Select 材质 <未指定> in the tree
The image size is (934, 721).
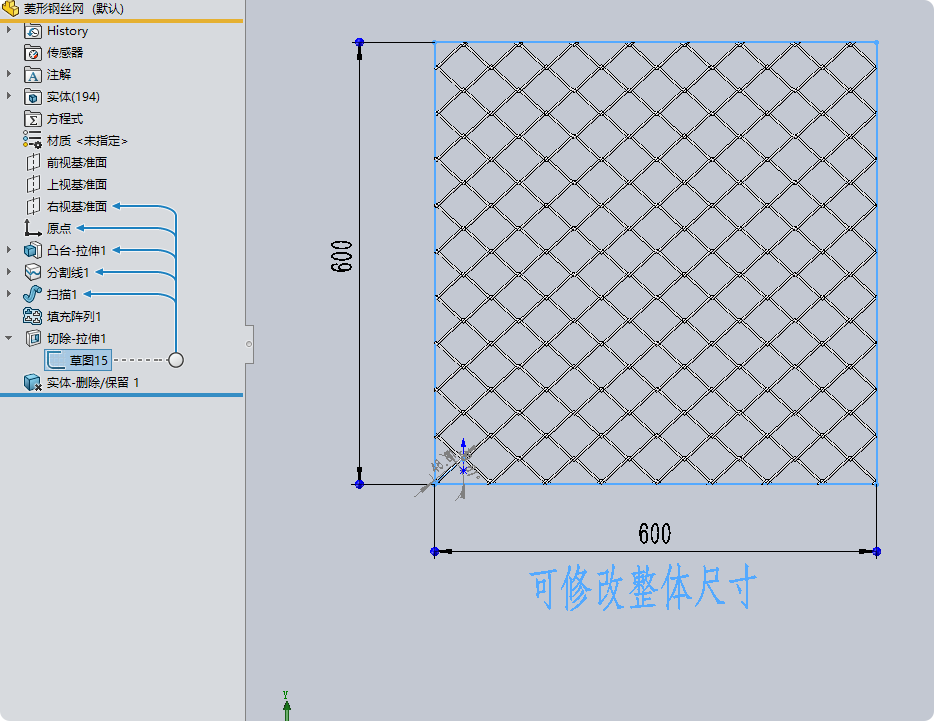pos(87,141)
